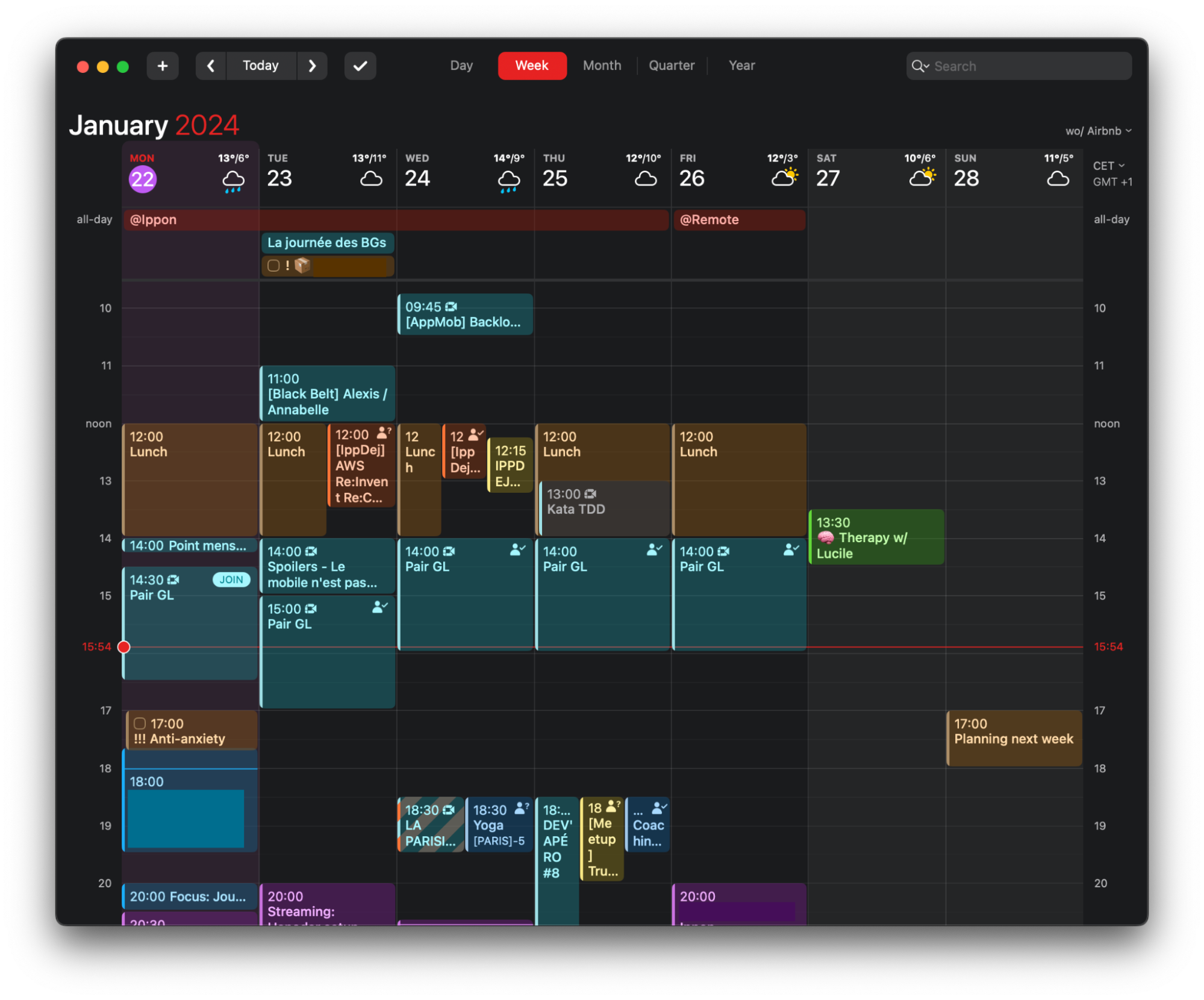
Task: Click the Today button
Action: [261, 66]
